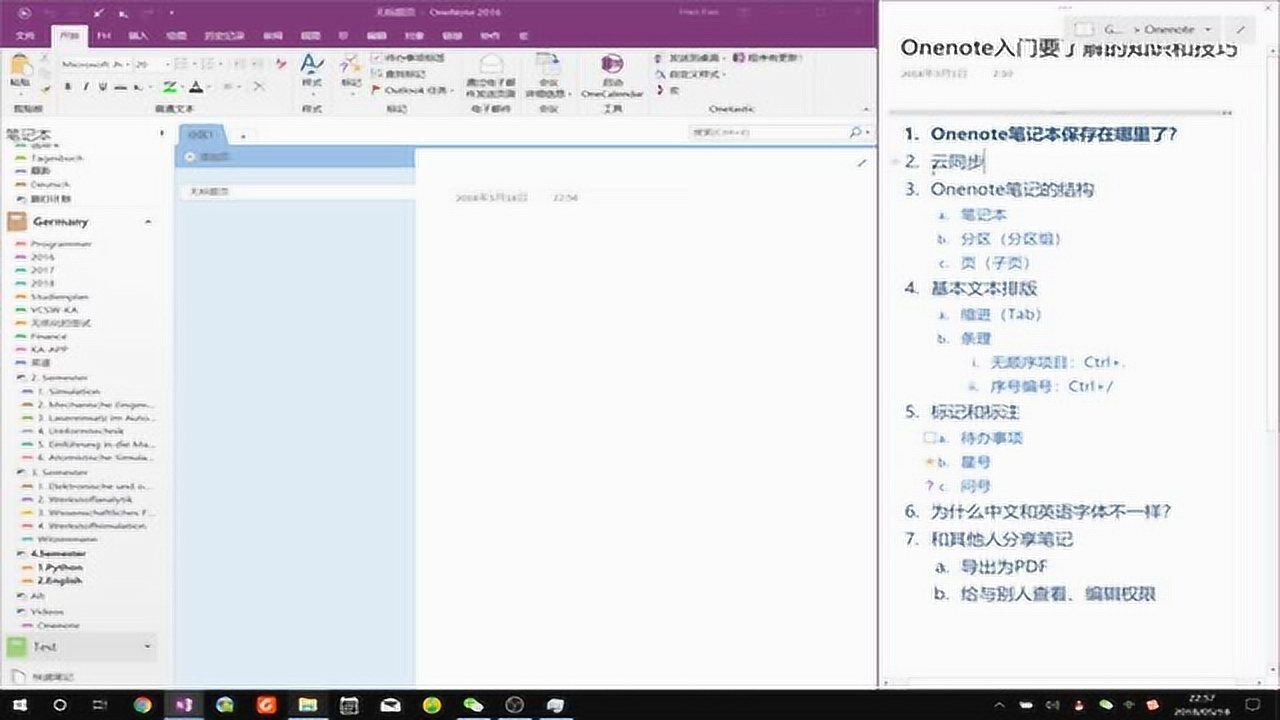Click the new section plus tab
The height and width of the screenshot is (720, 1280).
point(243,135)
